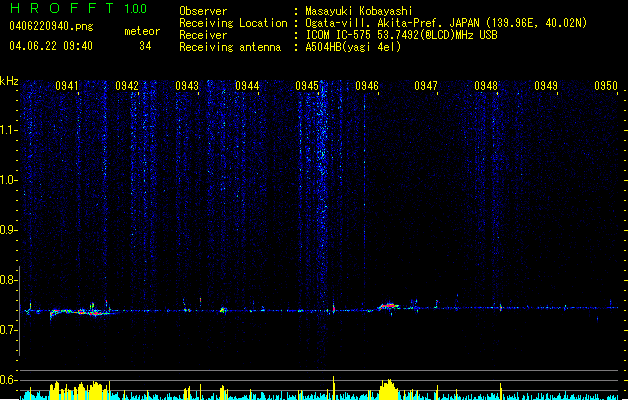Image resolution: width=629 pixels, height=400 pixels.
Task: Click the 'Receiving antenna' label
Action: (x=230, y=47)
